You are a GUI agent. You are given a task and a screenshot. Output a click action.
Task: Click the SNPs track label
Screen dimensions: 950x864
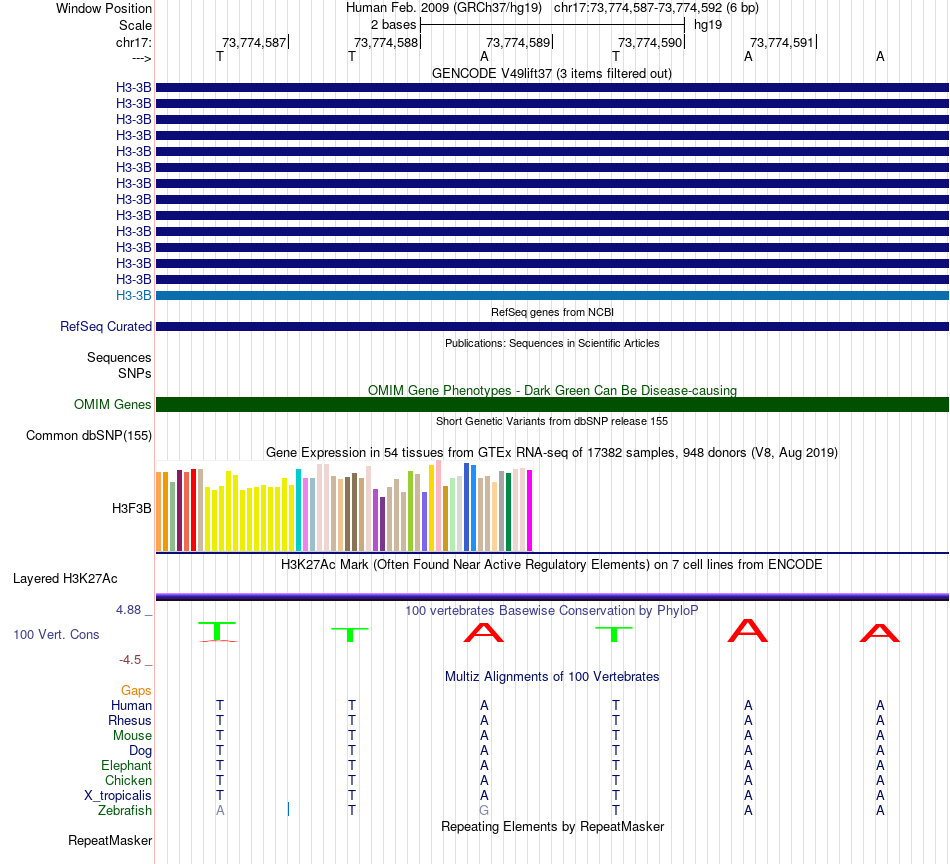click(135, 373)
